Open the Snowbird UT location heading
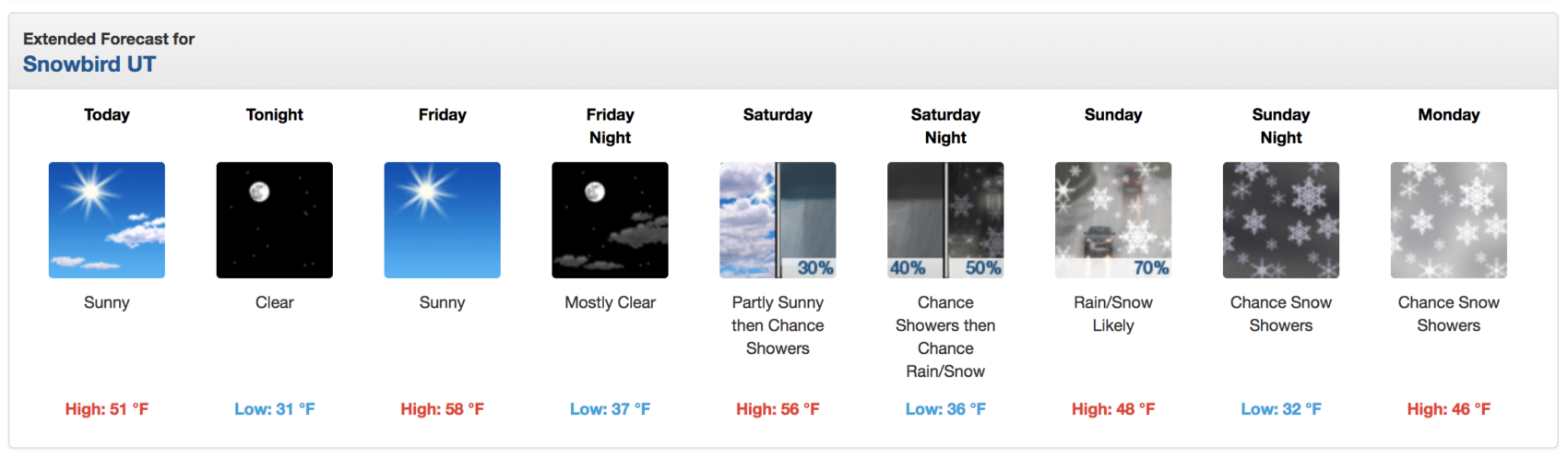 (89, 65)
